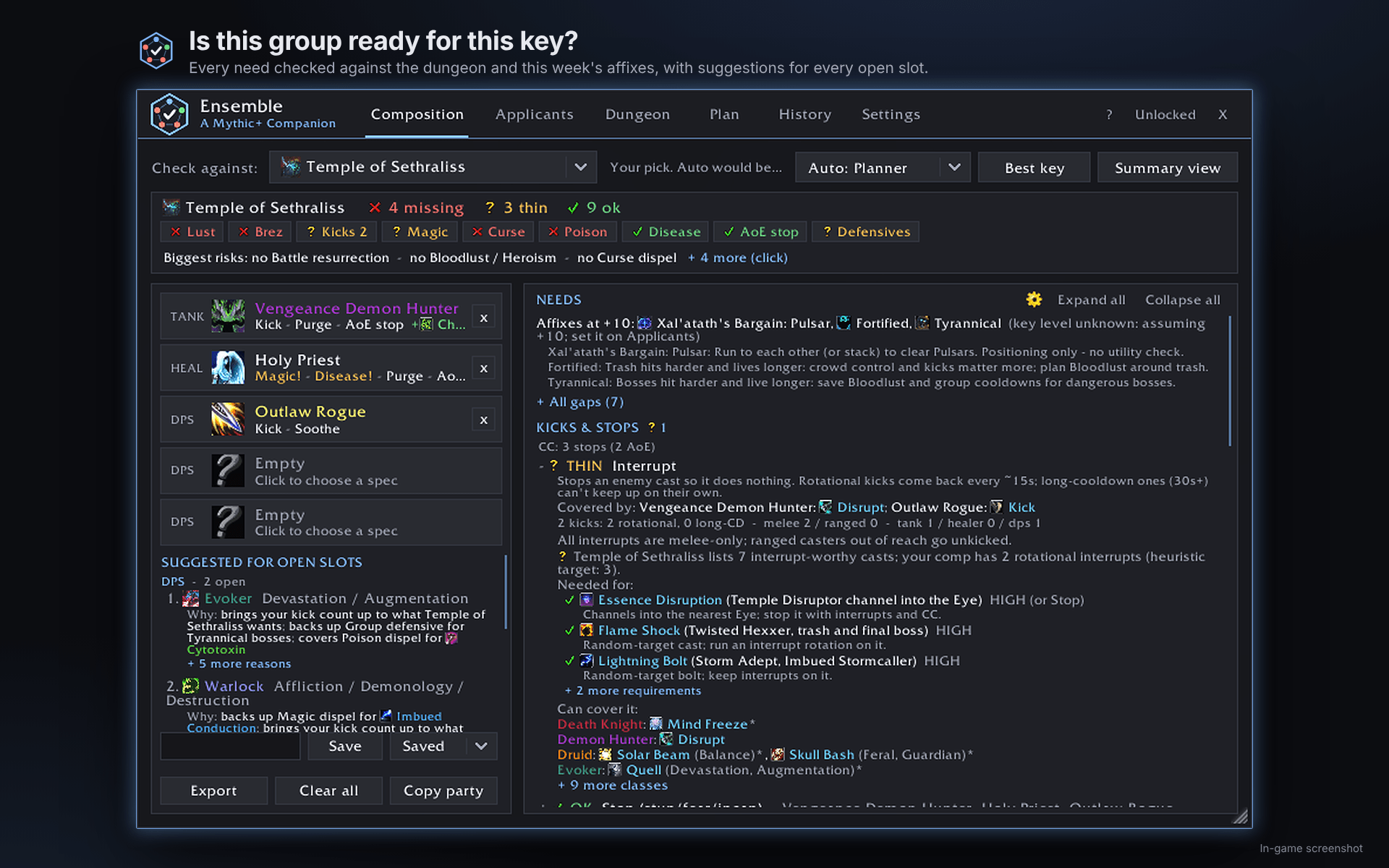1389x868 pixels.
Task: Open the Auto: Planner dropdown
Action: (883, 167)
